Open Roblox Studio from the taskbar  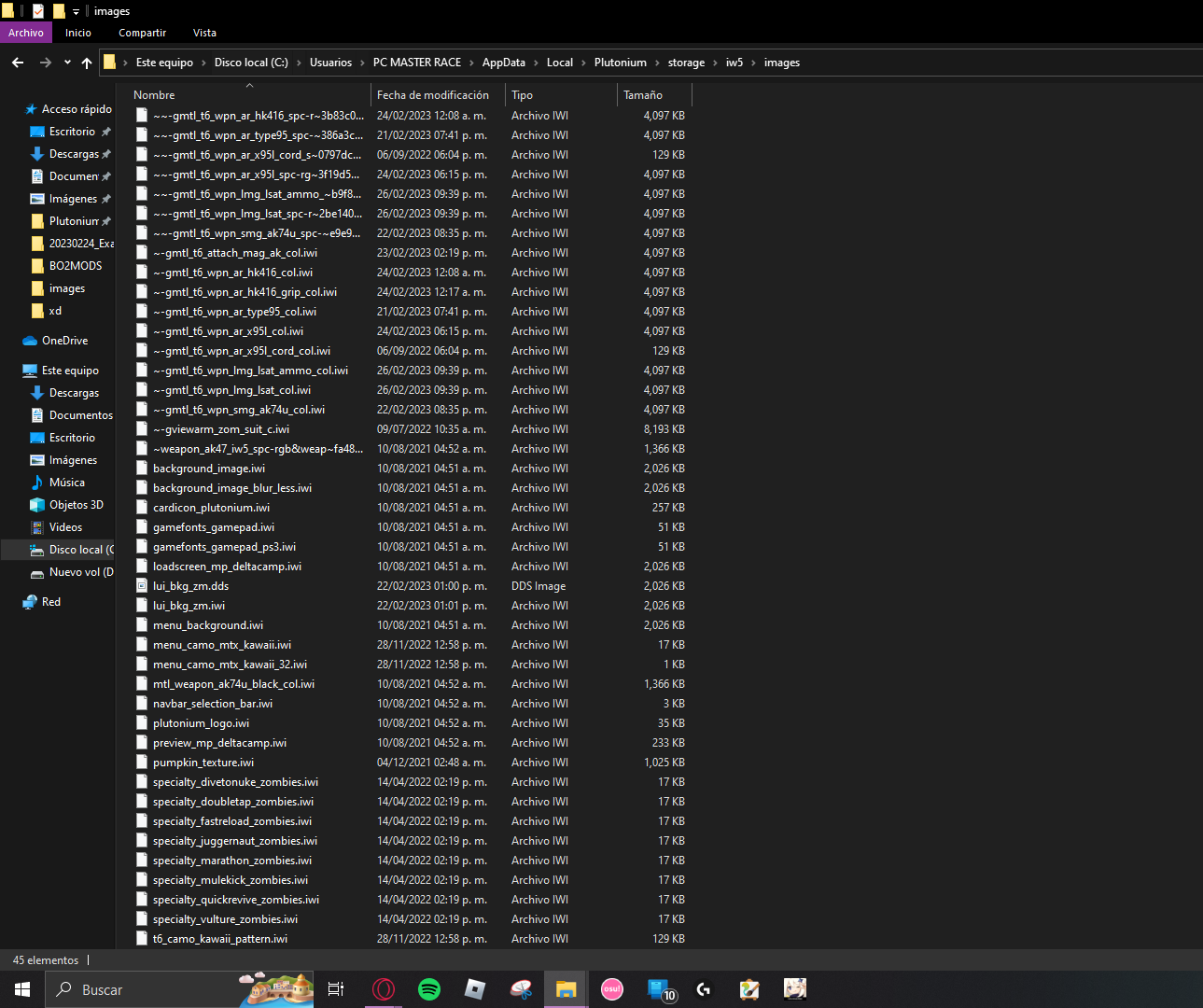(x=475, y=989)
